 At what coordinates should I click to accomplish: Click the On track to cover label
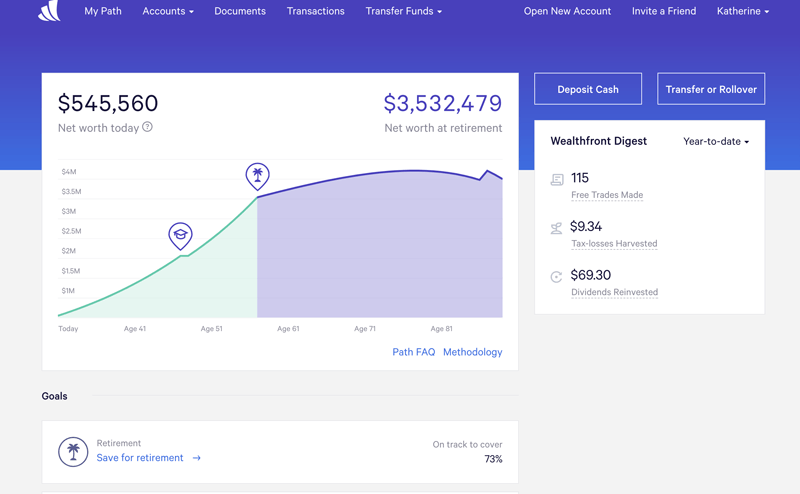click(x=467, y=444)
